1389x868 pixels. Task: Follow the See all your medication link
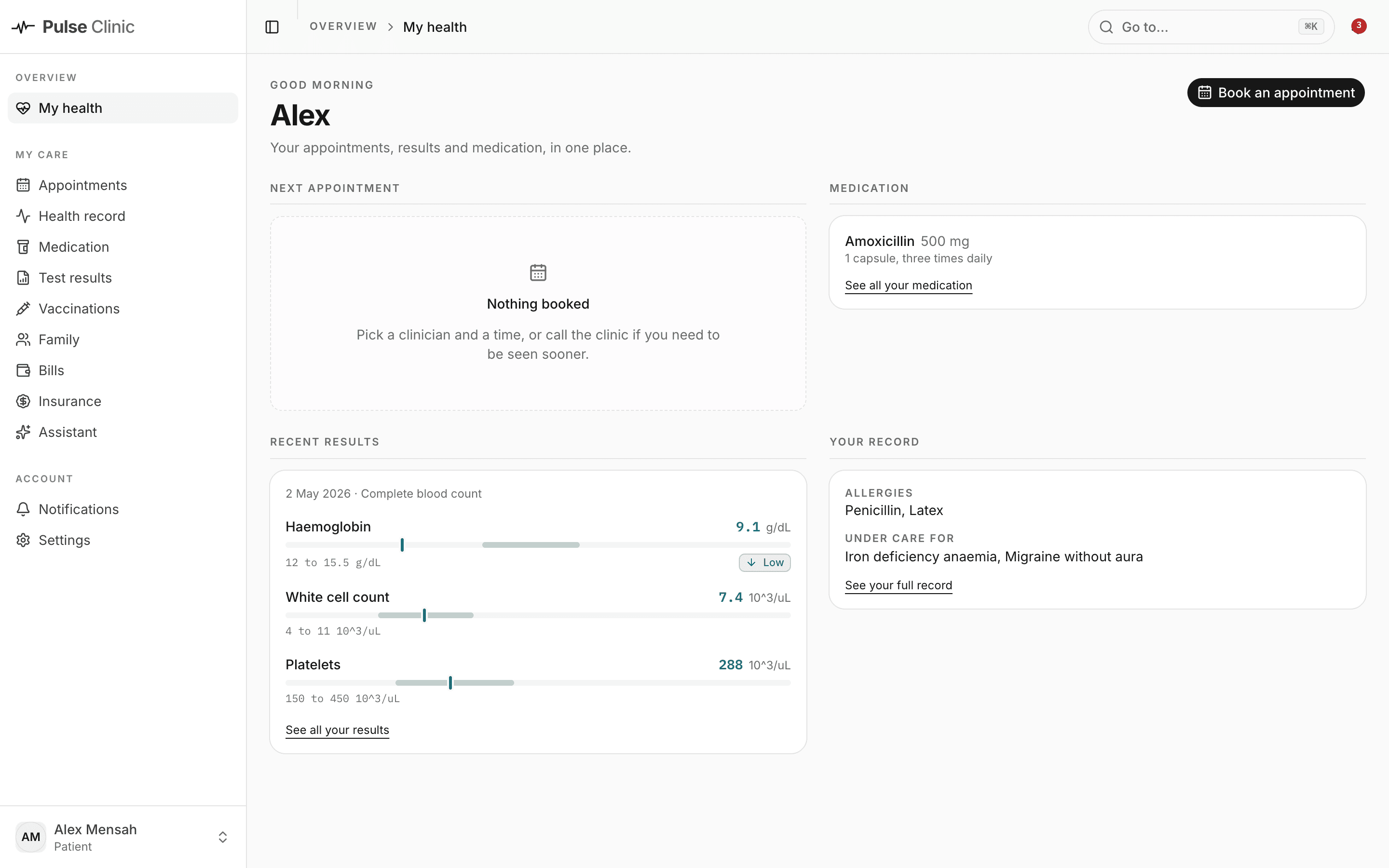click(x=908, y=285)
